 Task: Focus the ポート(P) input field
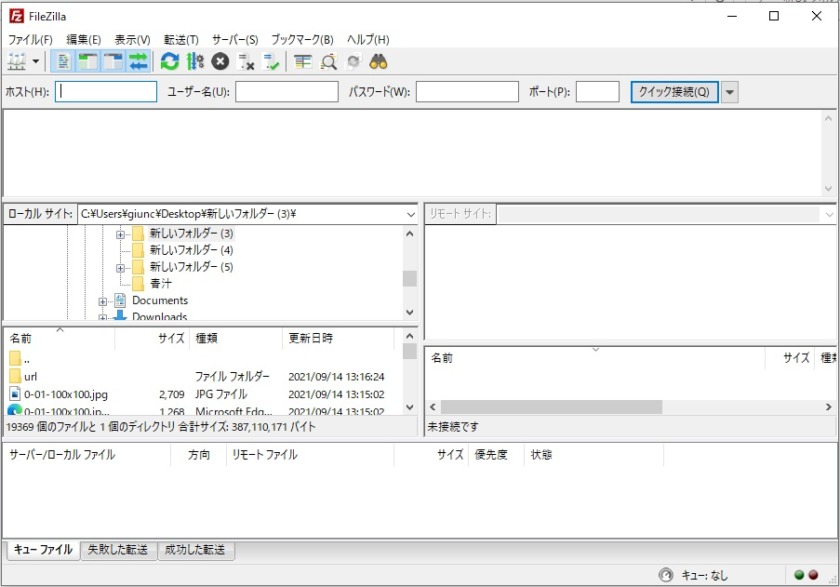(x=597, y=92)
